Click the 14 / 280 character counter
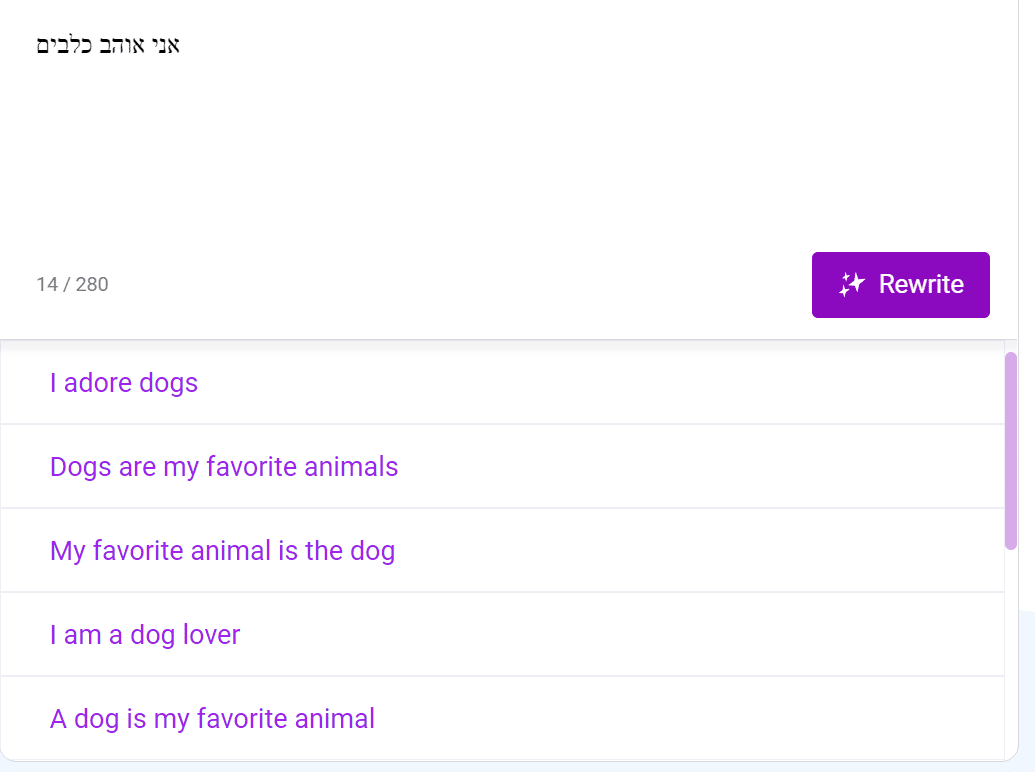 point(73,284)
